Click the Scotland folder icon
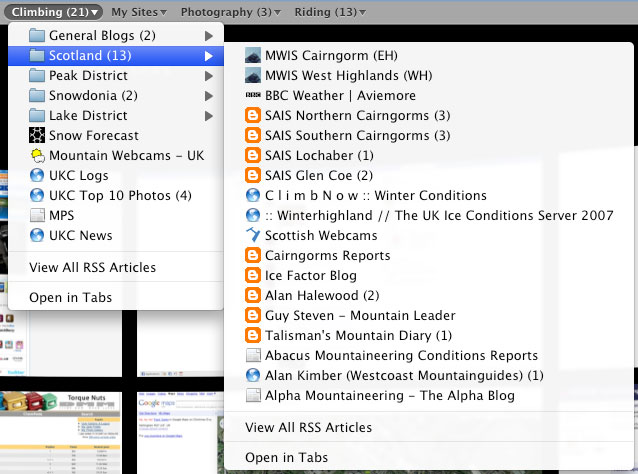 click(37, 55)
